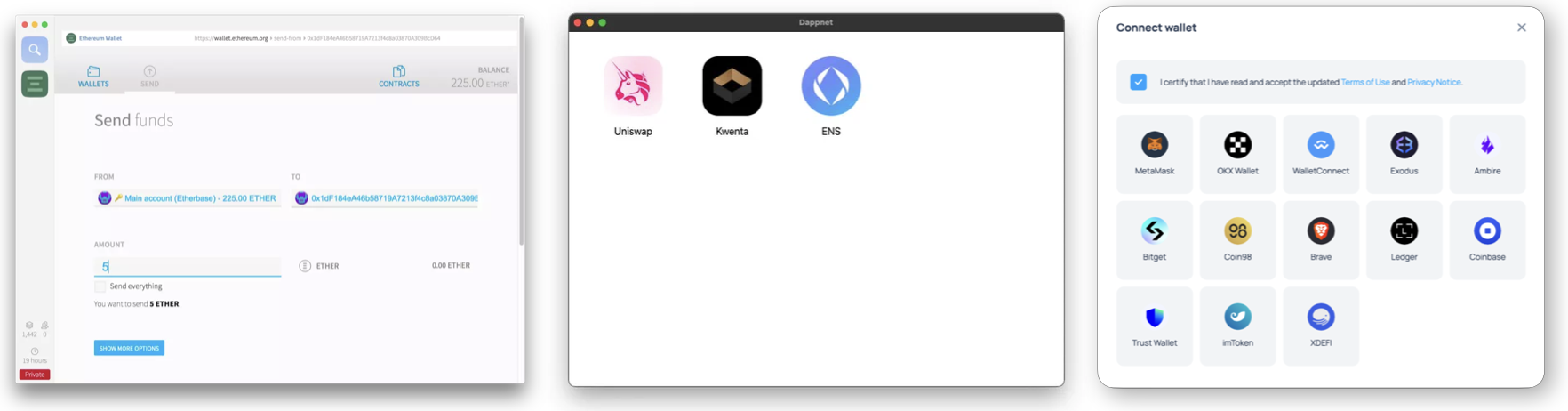Close the Connect wallet dialog
This screenshot has height=411, width=1568.
pyautogui.click(x=1521, y=28)
